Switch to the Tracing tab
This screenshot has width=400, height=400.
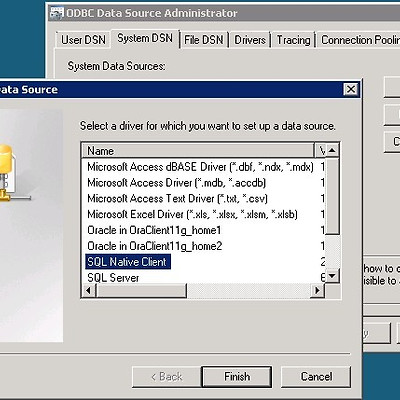(x=293, y=40)
